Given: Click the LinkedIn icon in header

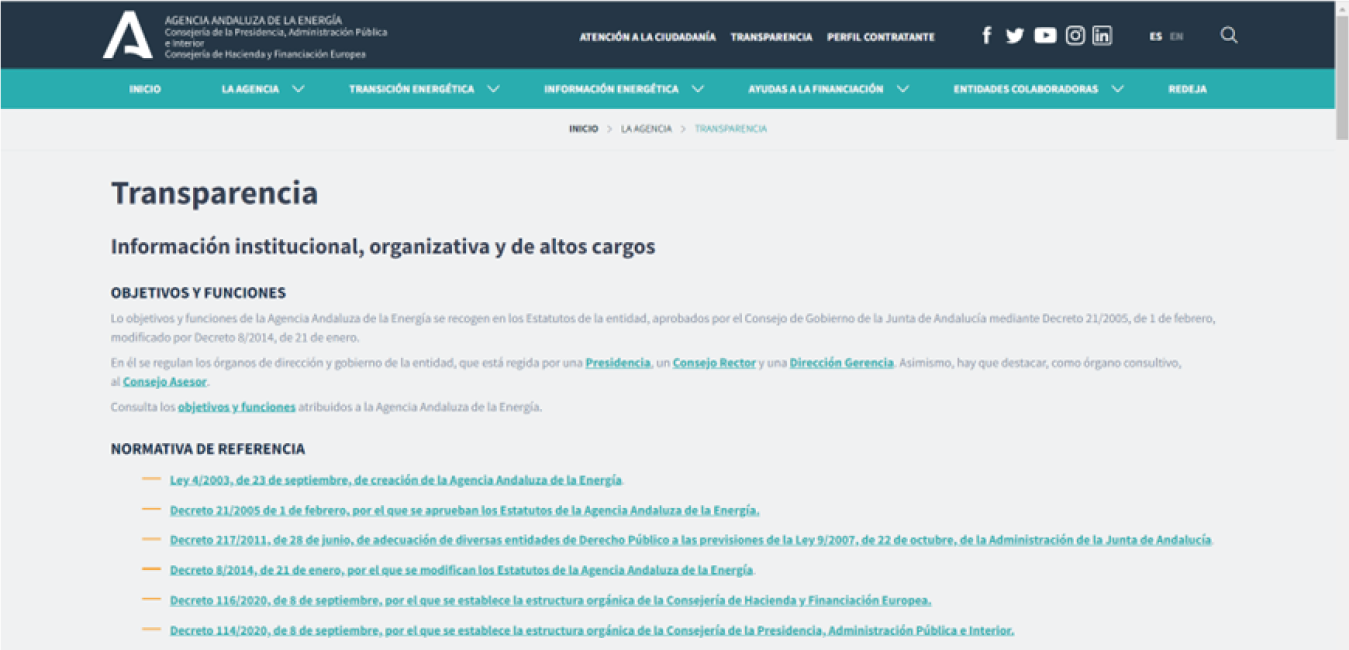Looking at the screenshot, I should (x=1102, y=36).
